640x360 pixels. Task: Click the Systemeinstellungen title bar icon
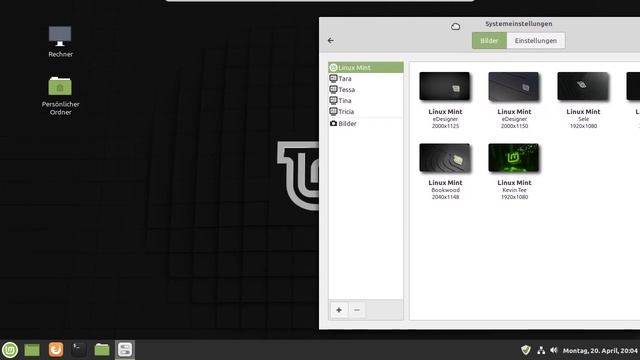456,27
